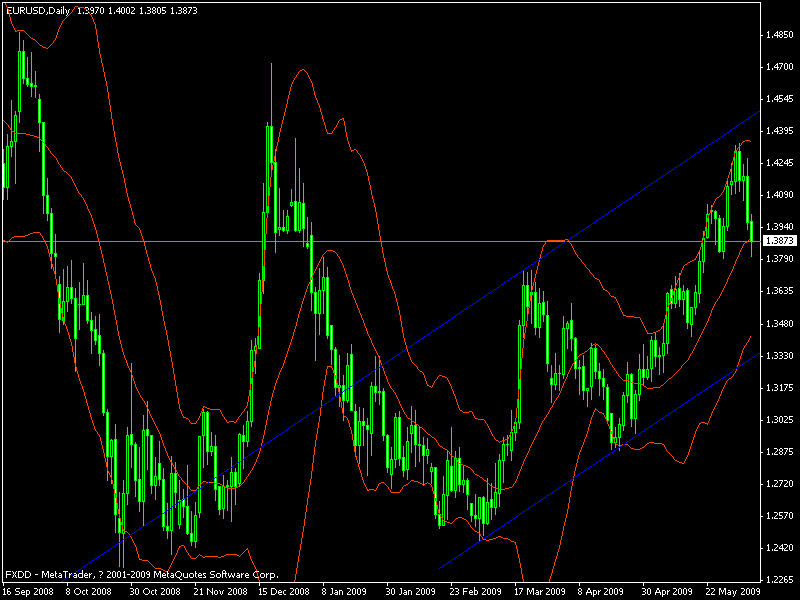Image resolution: width=800 pixels, height=600 pixels.
Task: Click the 1.2570 price axis value
Action: 780,516
